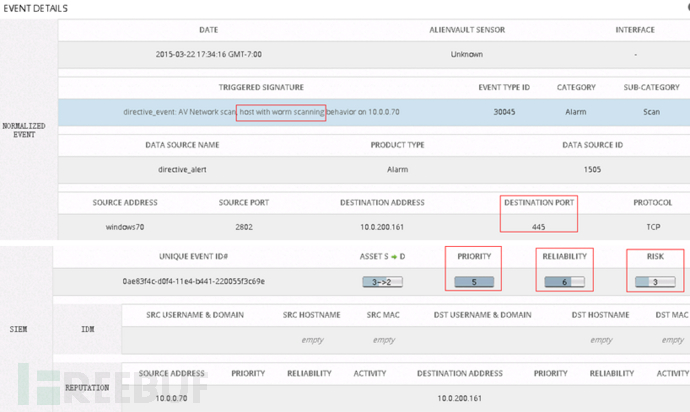Image resolution: width=690 pixels, height=412 pixels.
Task: Click the Alarm product type value
Action: click(397, 169)
